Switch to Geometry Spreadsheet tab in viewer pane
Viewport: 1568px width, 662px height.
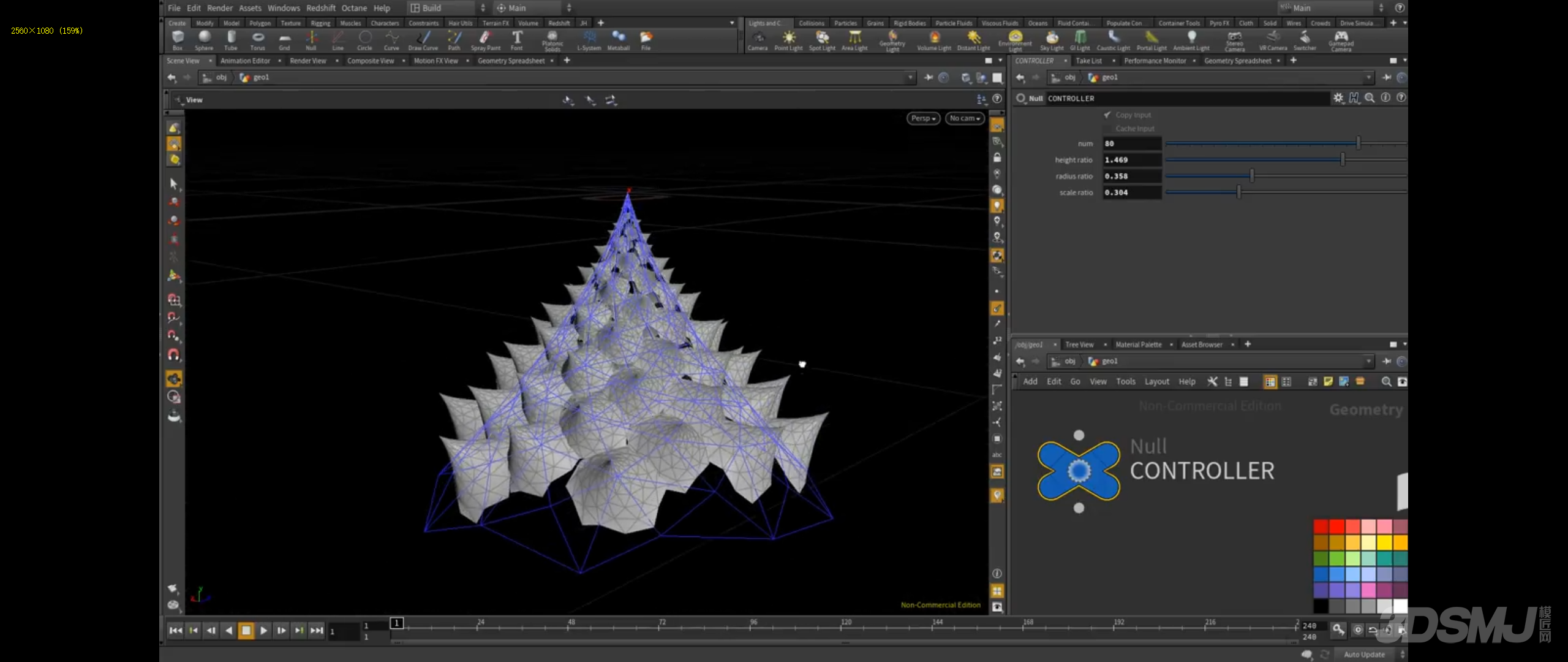[x=511, y=61]
